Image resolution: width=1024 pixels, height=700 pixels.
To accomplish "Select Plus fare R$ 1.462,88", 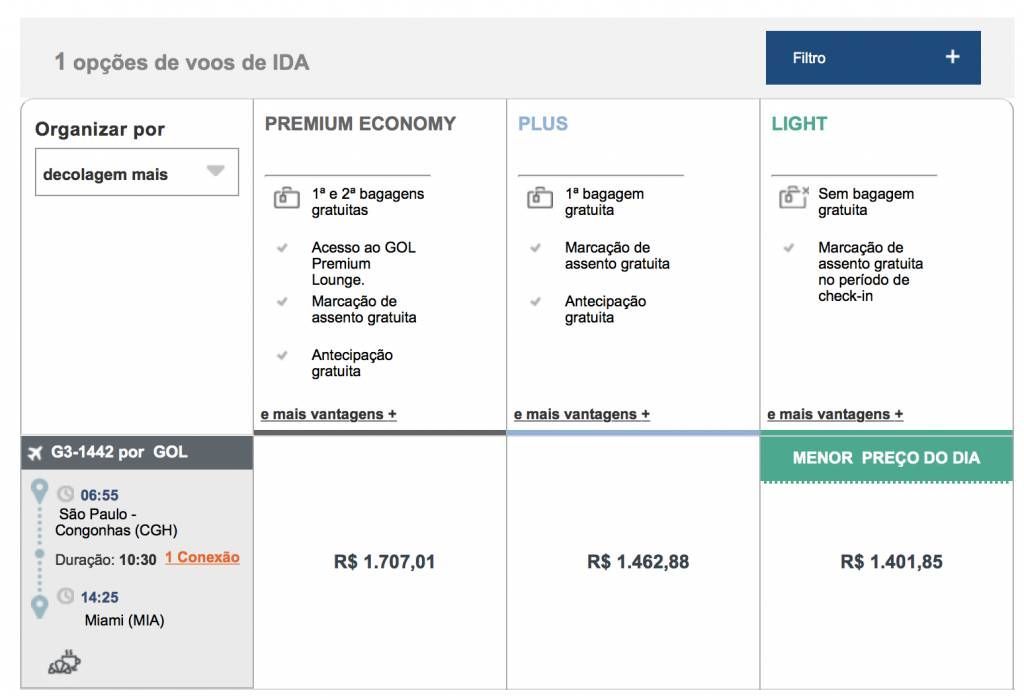I will point(637,562).
